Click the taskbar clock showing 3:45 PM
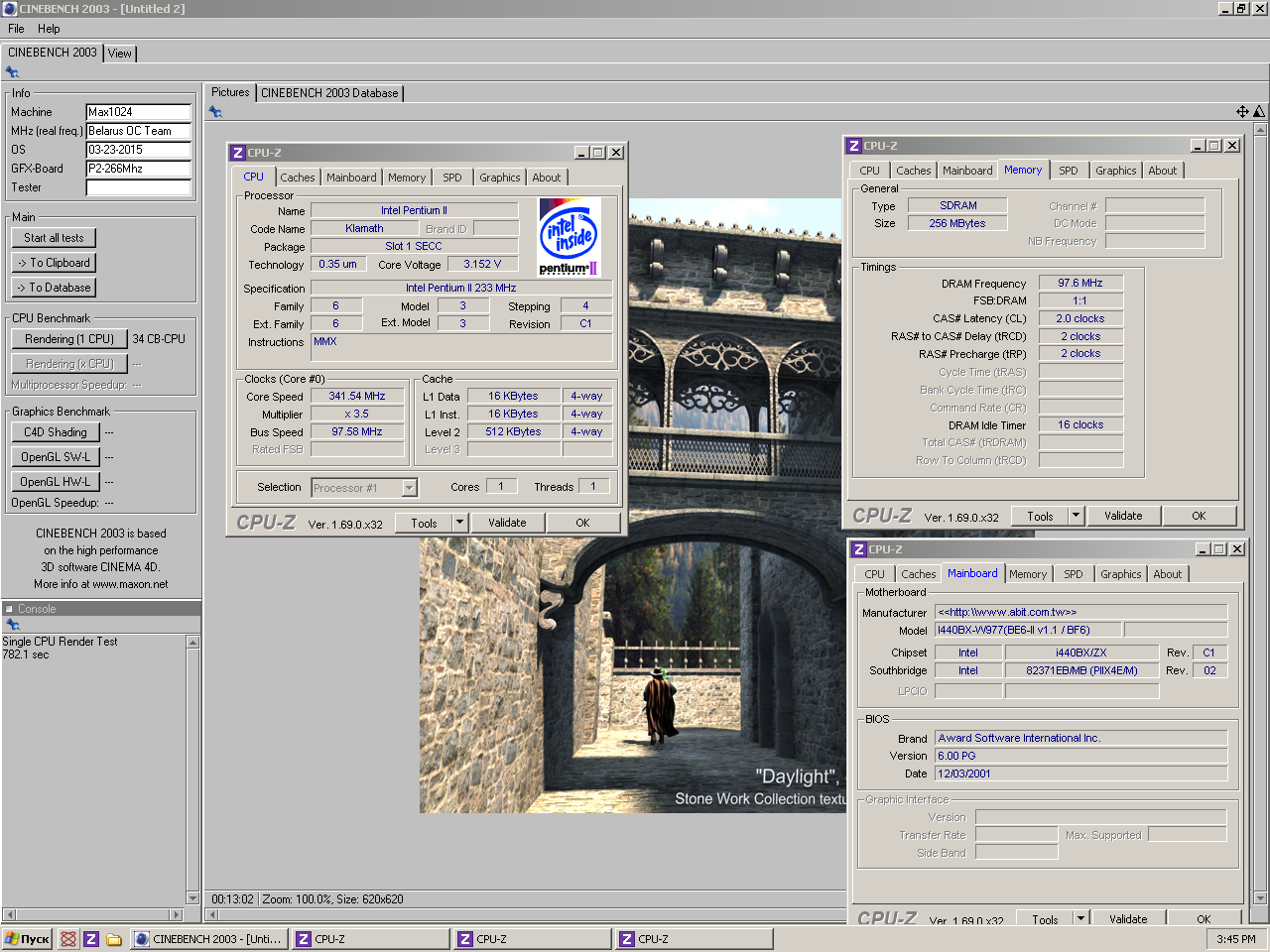The image size is (1270, 952). pos(1236,939)
